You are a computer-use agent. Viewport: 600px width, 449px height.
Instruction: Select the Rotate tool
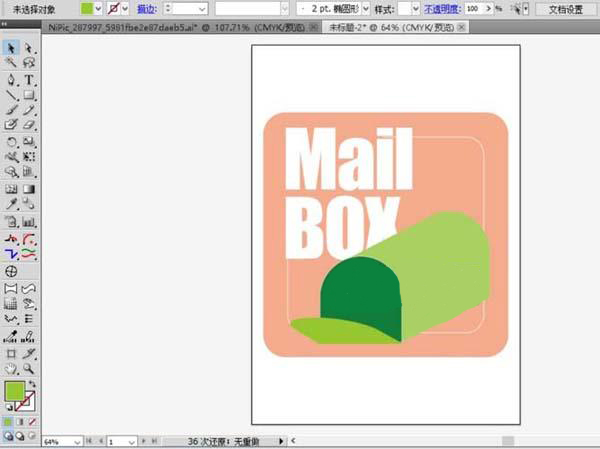11,142
